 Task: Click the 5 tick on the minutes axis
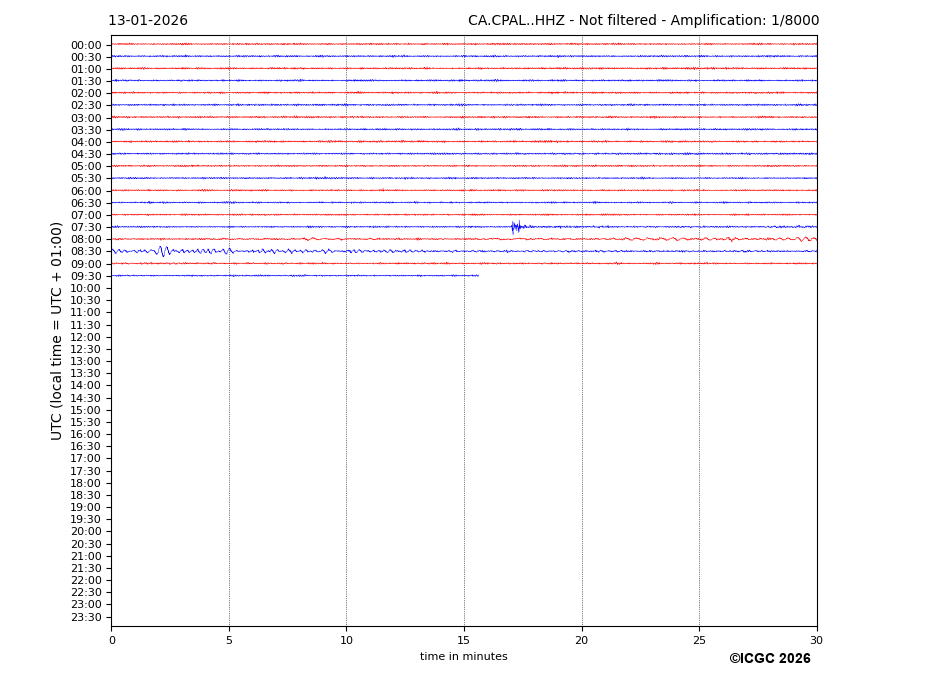pyautogui.click(x=229, y=641)
